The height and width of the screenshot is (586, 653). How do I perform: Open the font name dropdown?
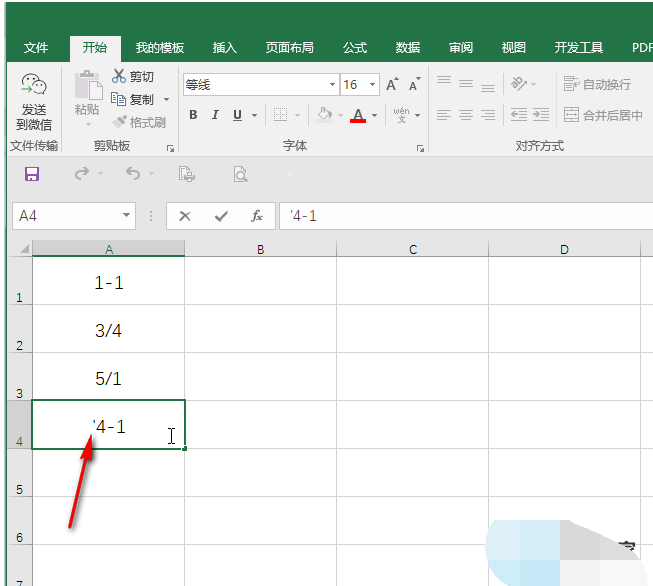pyautogui.click(x=332, y=85)
